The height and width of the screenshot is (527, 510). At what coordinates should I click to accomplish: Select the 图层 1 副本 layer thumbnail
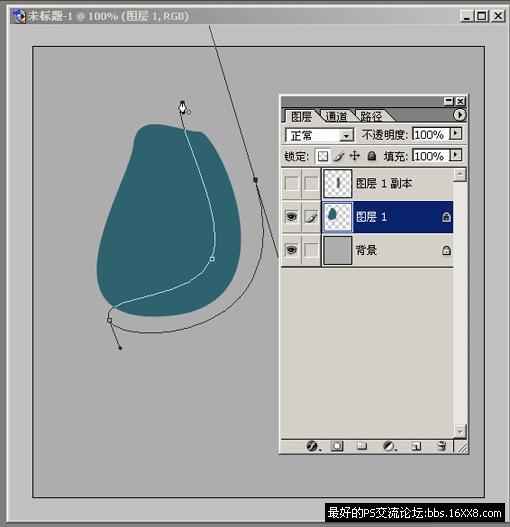(x=338, y=184)
